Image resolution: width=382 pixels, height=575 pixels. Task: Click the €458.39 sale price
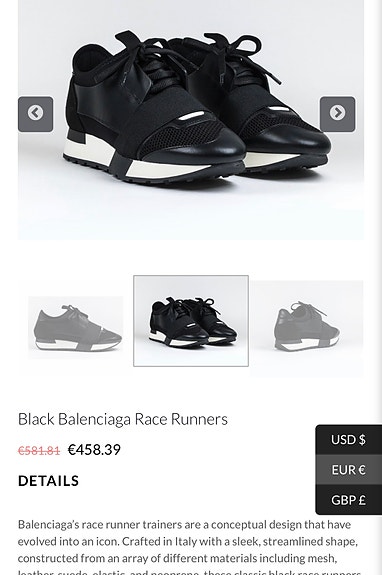[x=94, y=450]
